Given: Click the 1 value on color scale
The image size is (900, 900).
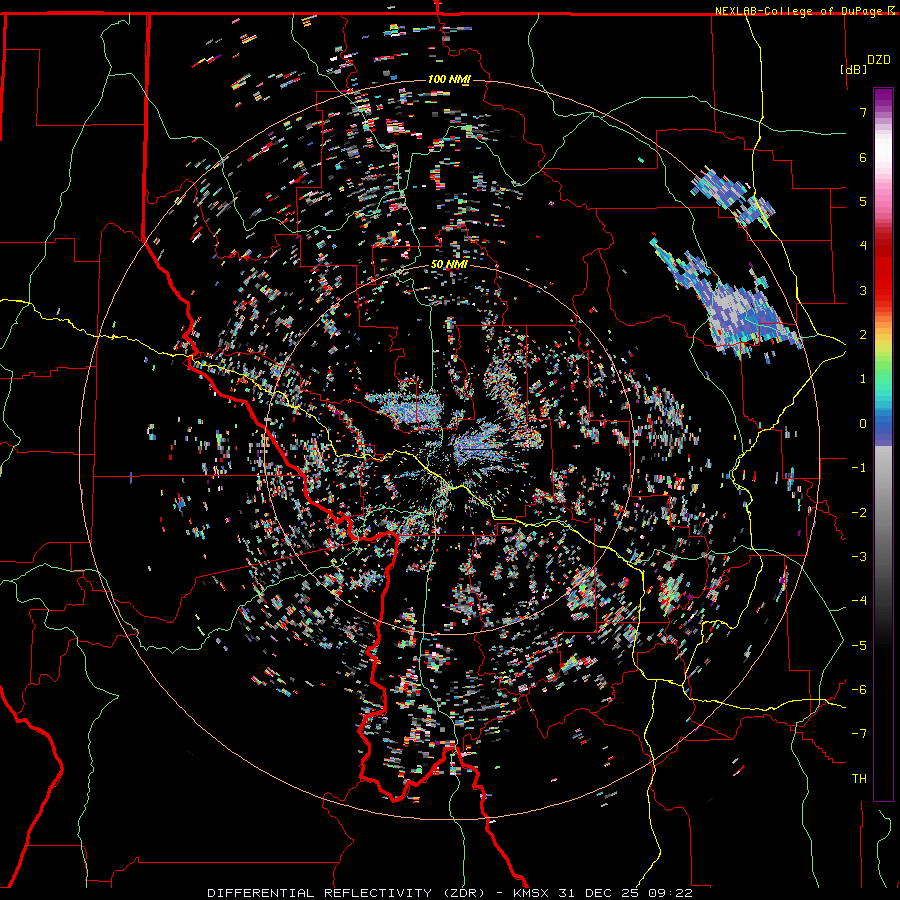Looking at the screenshot, I should pos(863,379).
